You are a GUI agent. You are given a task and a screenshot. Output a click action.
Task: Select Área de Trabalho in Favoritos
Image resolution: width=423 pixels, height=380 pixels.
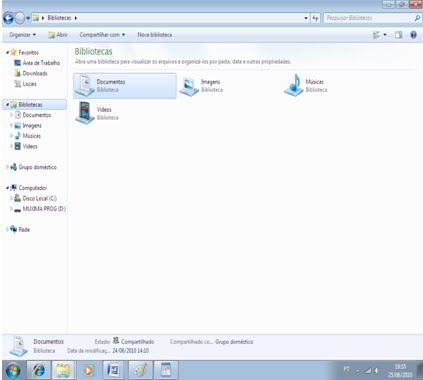coord(37,63)
